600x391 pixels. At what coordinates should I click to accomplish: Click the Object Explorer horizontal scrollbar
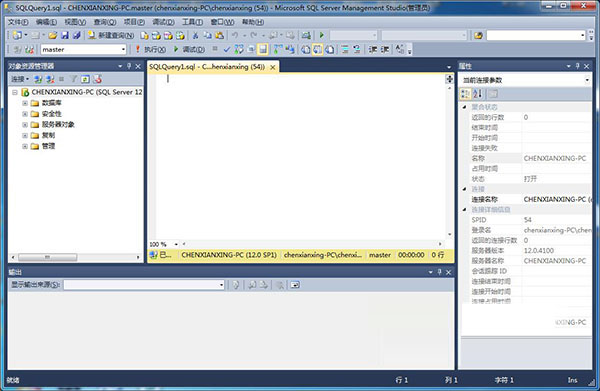76,257
